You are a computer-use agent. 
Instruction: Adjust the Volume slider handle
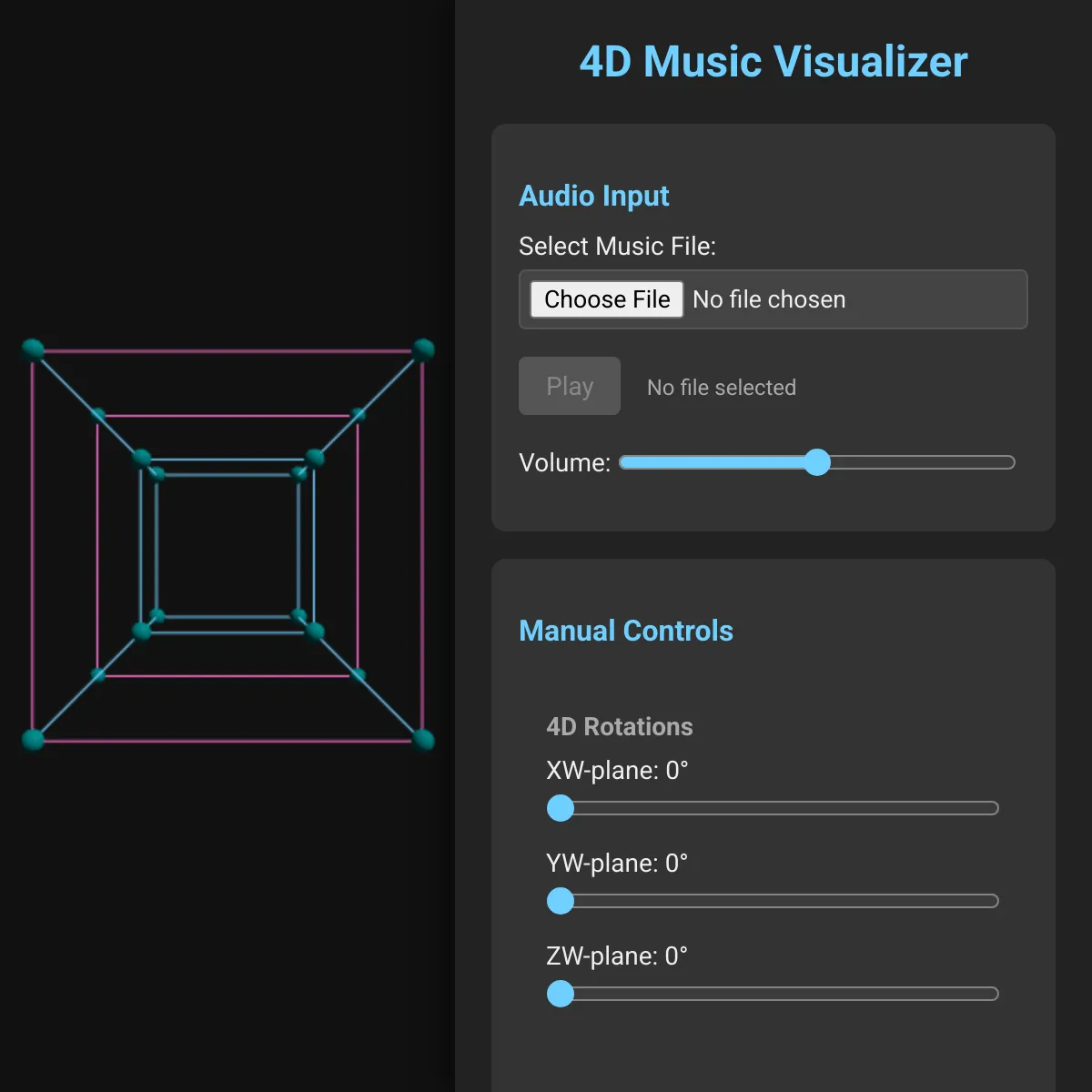818,462
